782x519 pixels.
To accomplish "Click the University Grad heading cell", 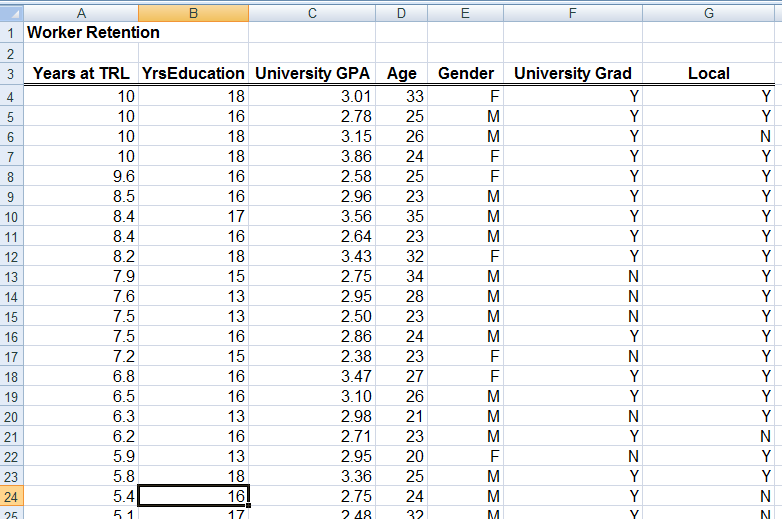I will point(573,74).
